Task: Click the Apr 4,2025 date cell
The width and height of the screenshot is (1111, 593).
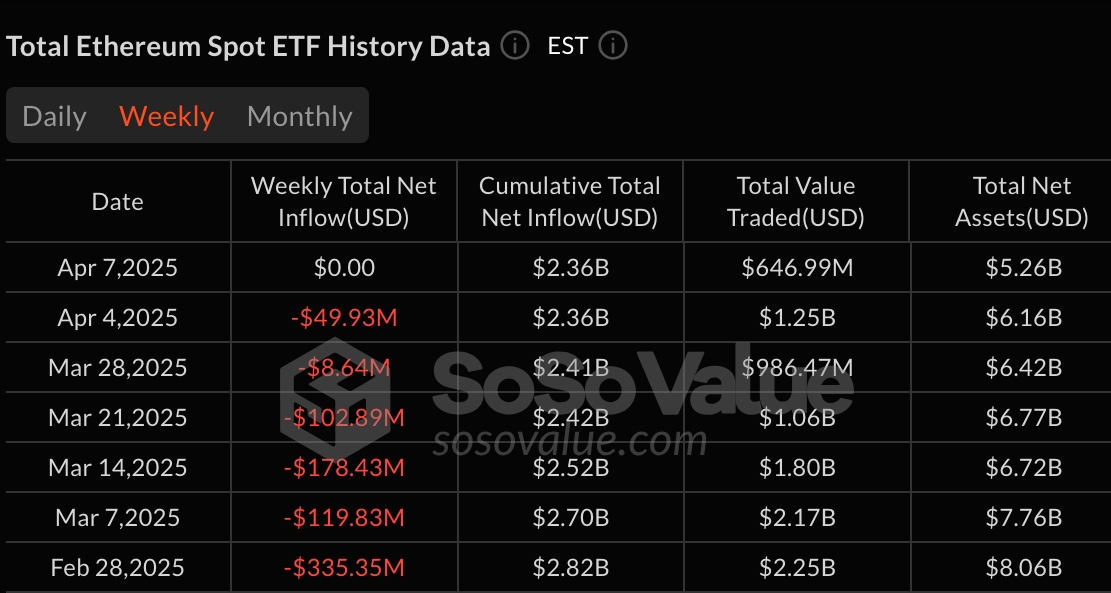Action: pos(118,317)
